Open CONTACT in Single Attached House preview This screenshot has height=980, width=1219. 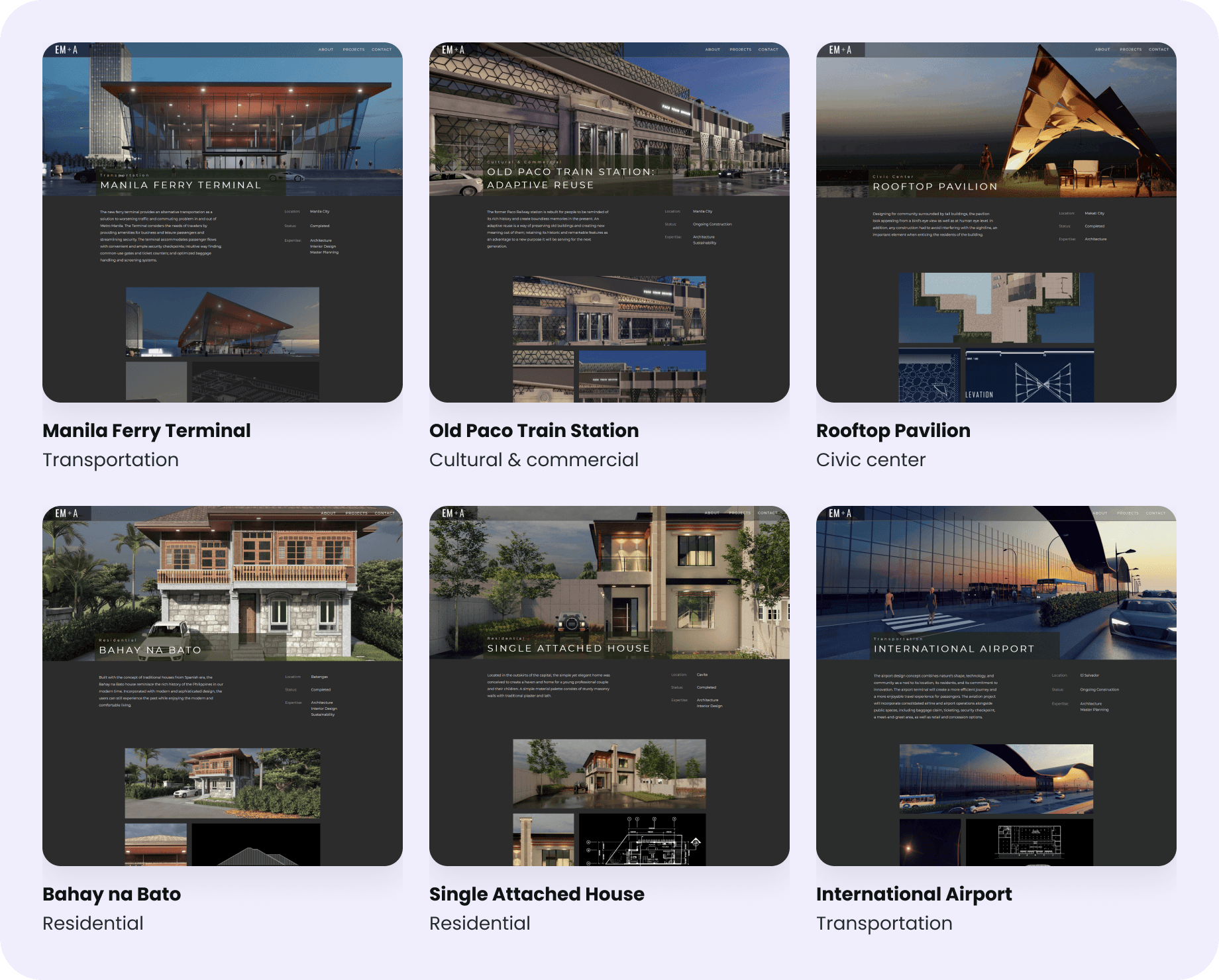768,513
